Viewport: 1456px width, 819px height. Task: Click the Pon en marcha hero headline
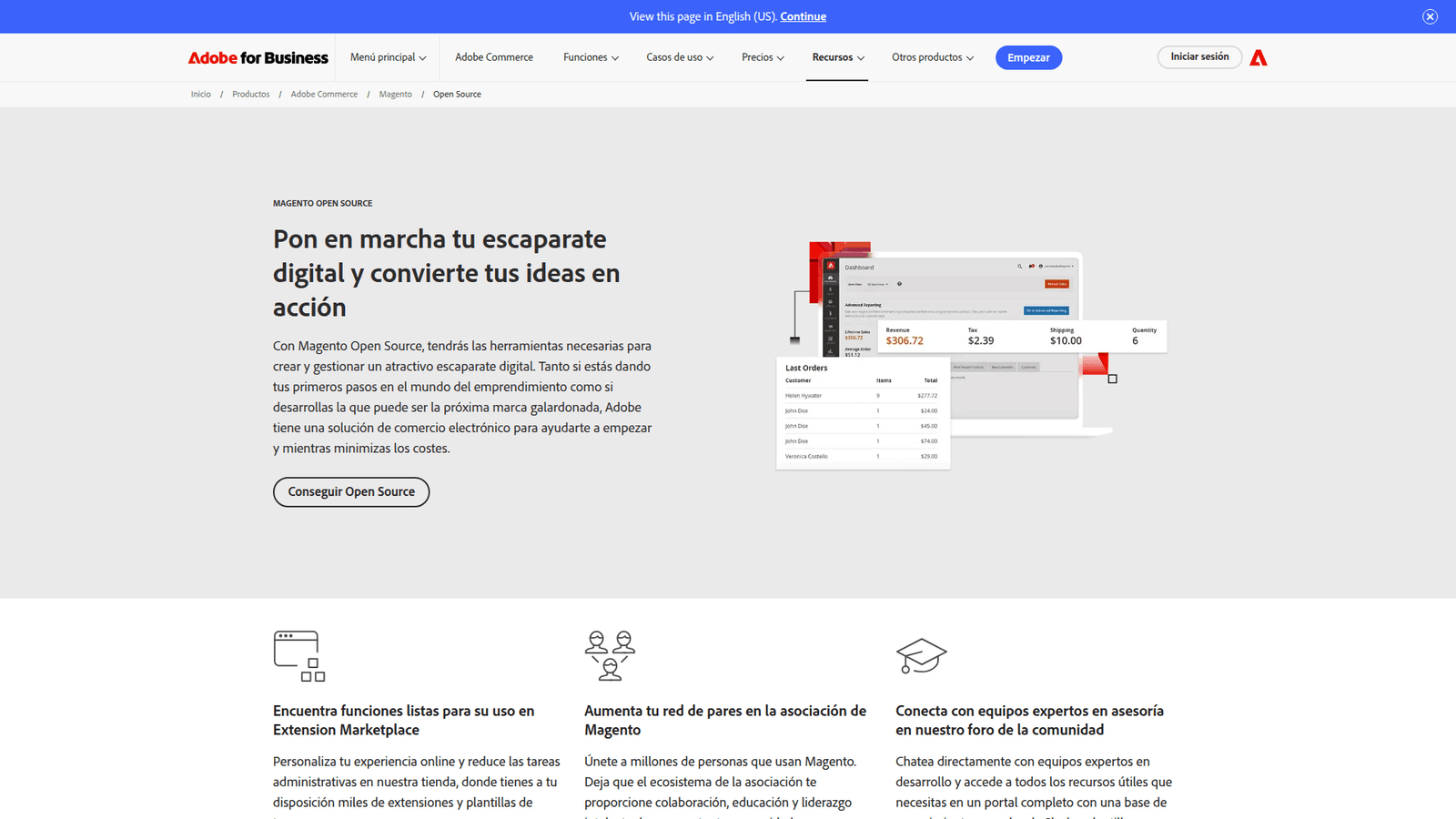point(447,273)
